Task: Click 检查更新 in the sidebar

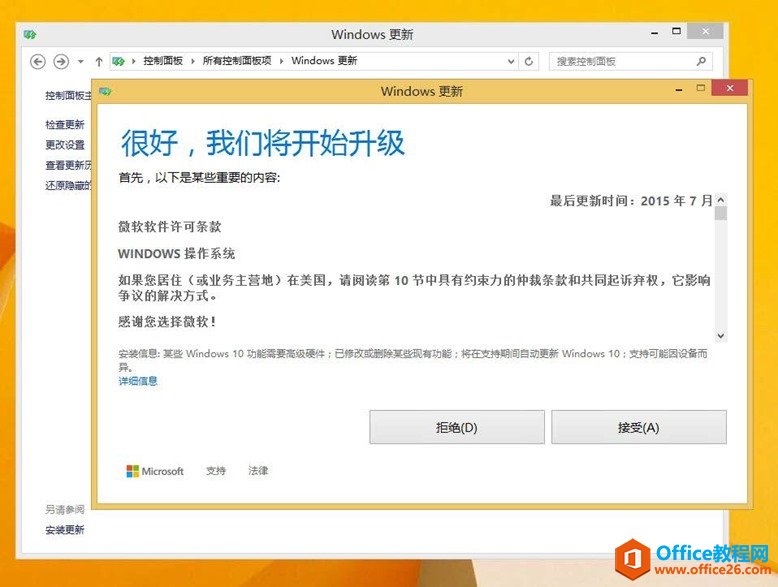Action: click(x=65, y=125)
